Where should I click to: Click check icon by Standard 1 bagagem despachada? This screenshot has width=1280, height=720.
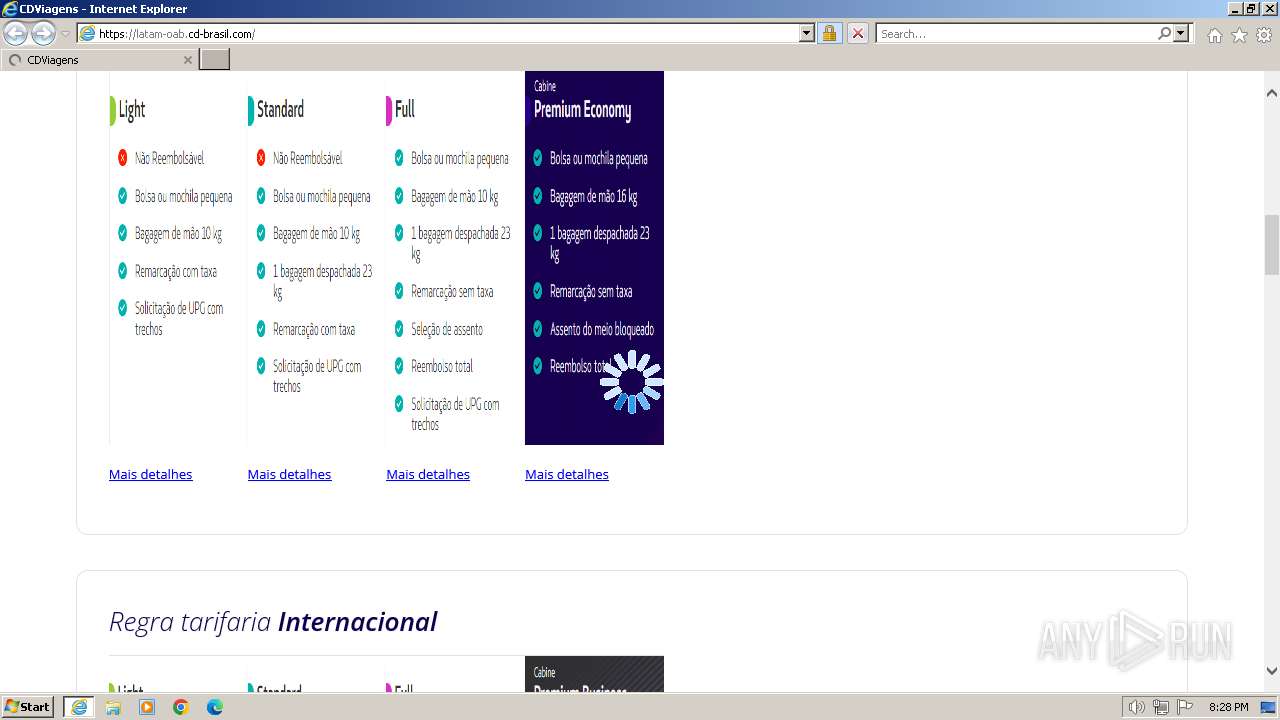[261, 271]
